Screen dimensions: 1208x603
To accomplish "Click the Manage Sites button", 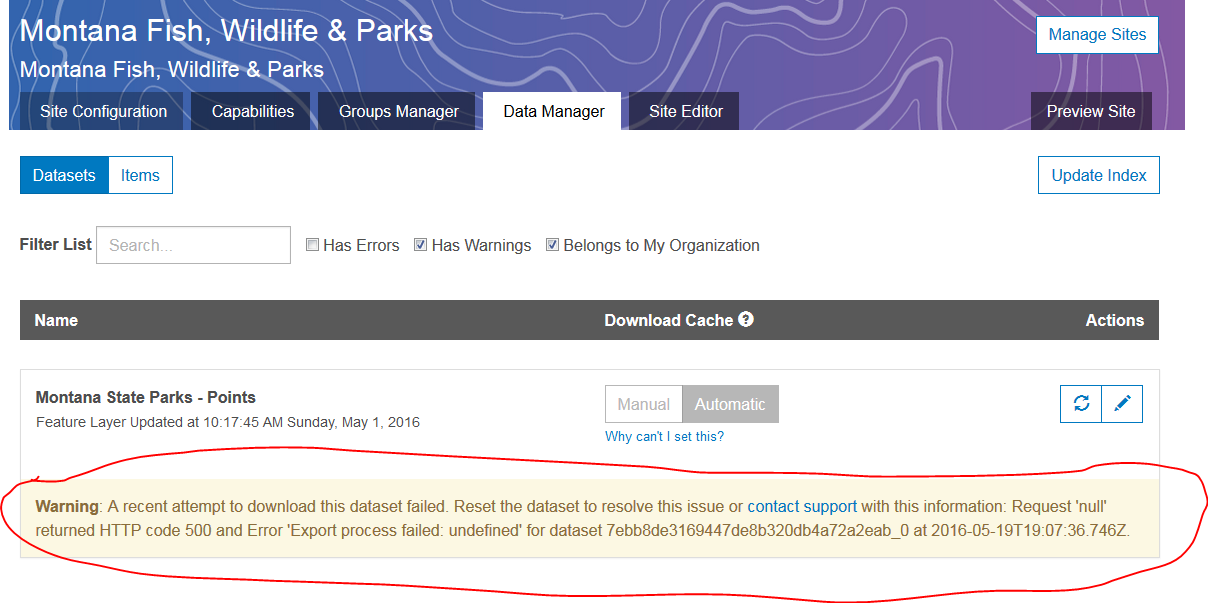I will coord(1097,34).
